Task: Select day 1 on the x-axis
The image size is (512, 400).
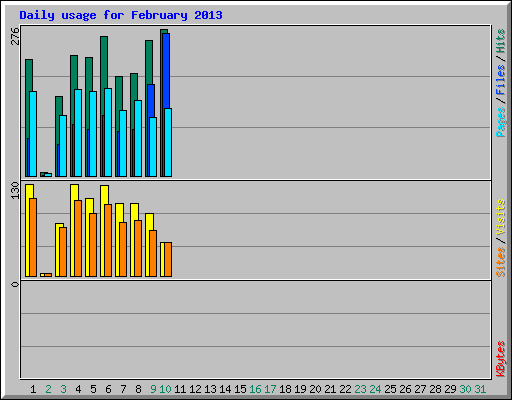Action: click(x=33, y=389)
